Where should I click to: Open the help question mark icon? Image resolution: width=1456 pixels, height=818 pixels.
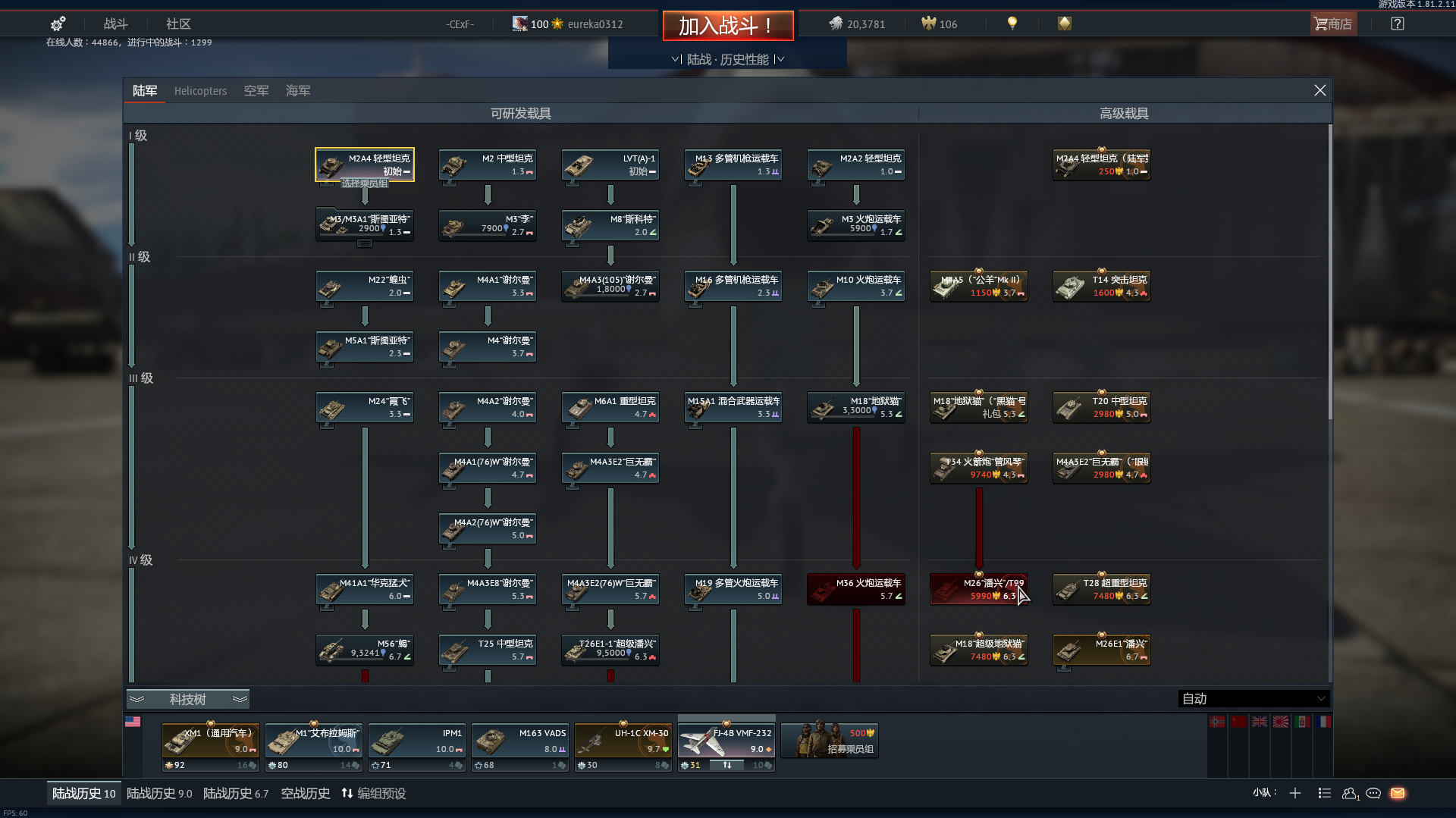1397,24
